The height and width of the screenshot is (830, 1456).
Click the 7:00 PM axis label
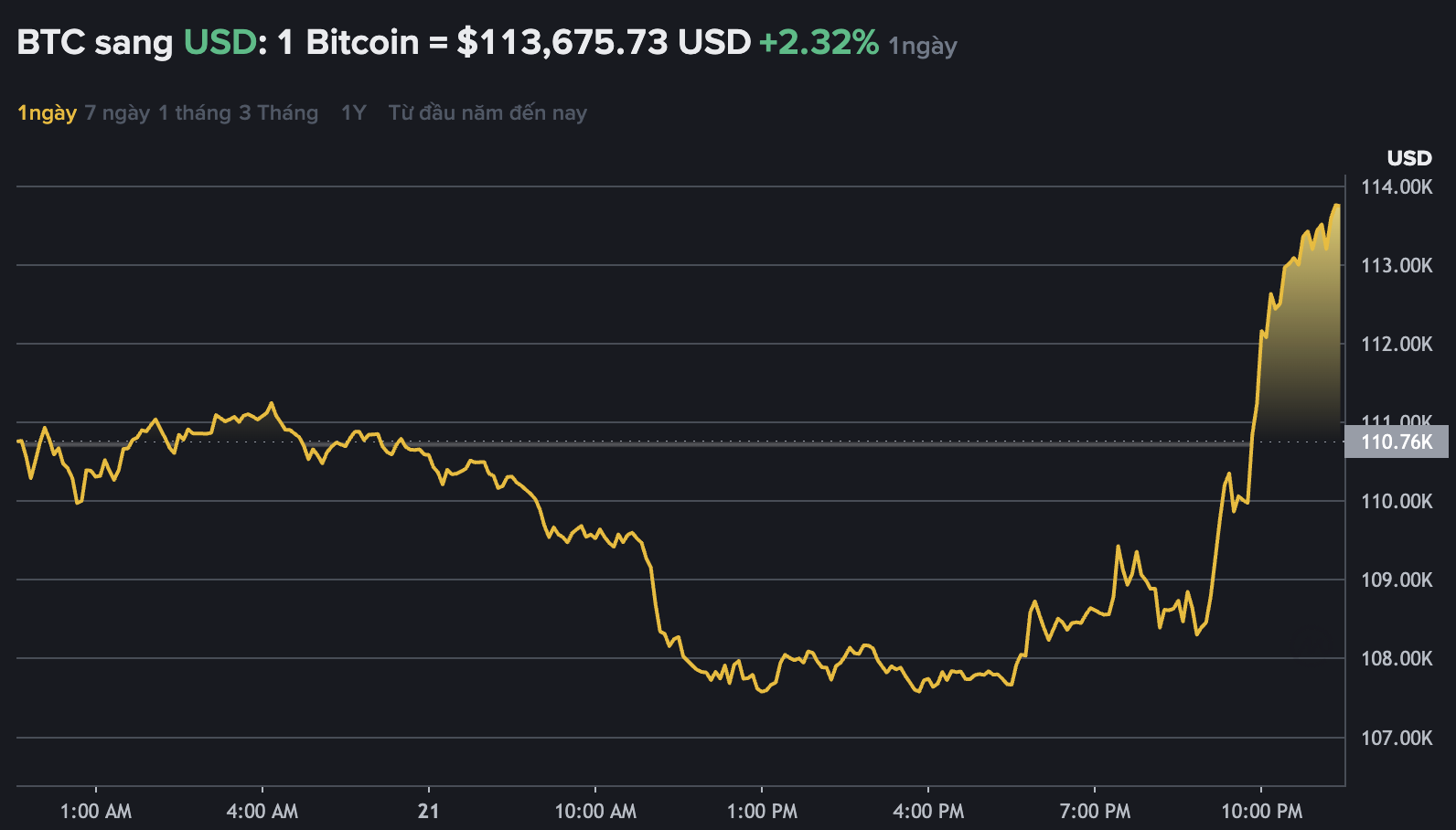pos(1095,811)
